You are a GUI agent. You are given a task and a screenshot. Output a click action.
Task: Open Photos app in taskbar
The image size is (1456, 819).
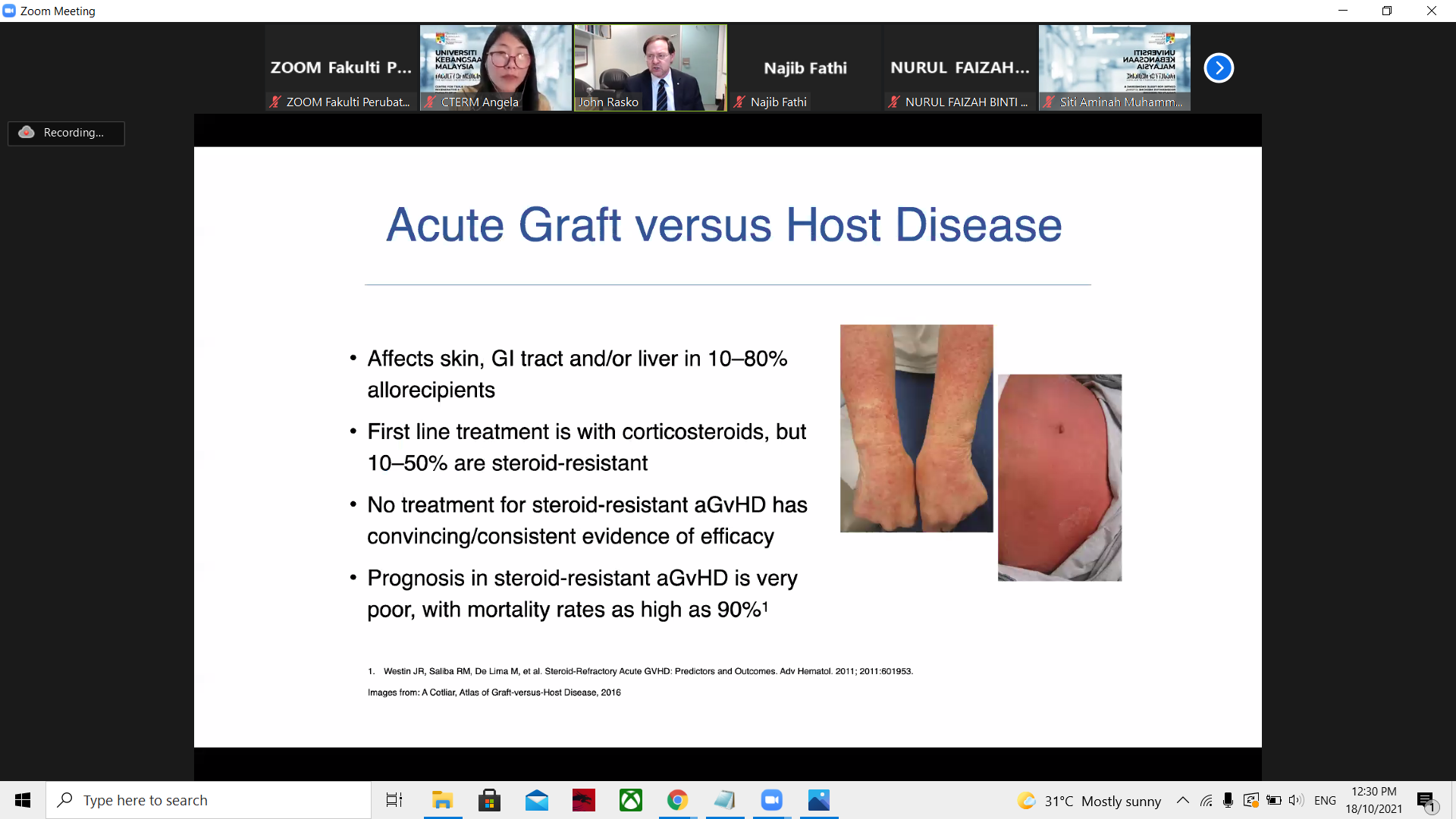click(x=819, y=800)
